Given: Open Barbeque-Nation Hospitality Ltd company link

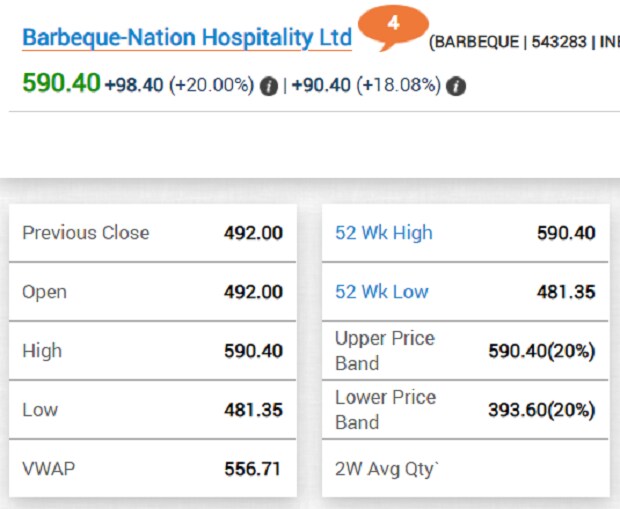Looking at the screenshot, I should 187,38.
